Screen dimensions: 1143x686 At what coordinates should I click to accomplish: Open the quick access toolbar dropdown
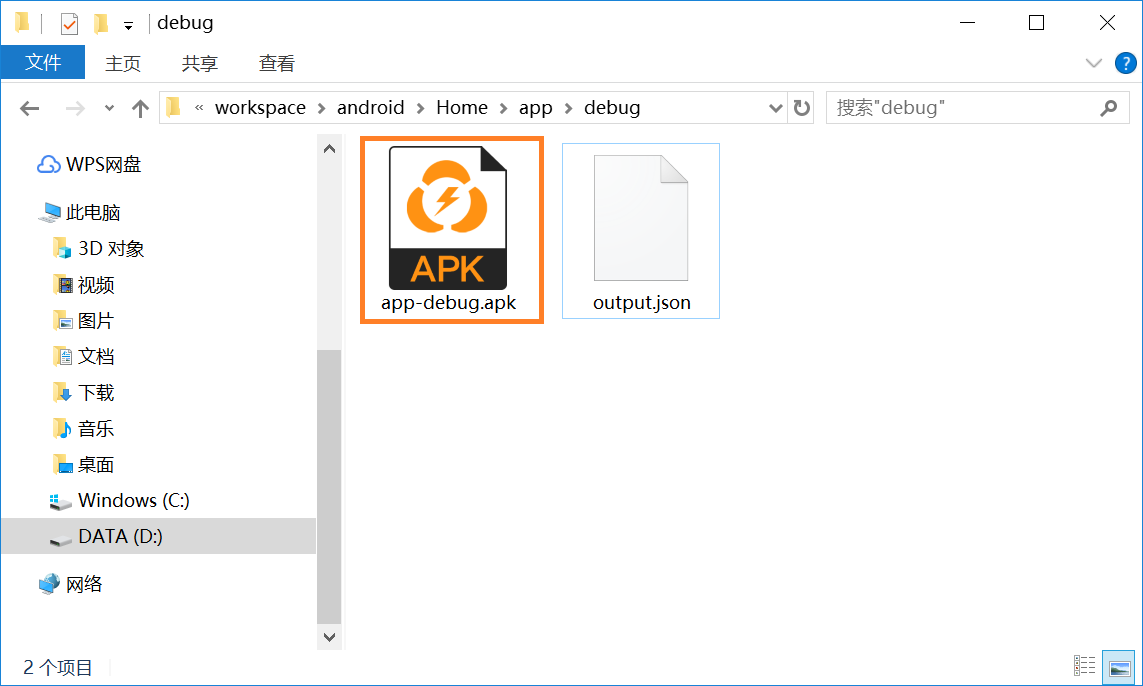click(128, 26)
